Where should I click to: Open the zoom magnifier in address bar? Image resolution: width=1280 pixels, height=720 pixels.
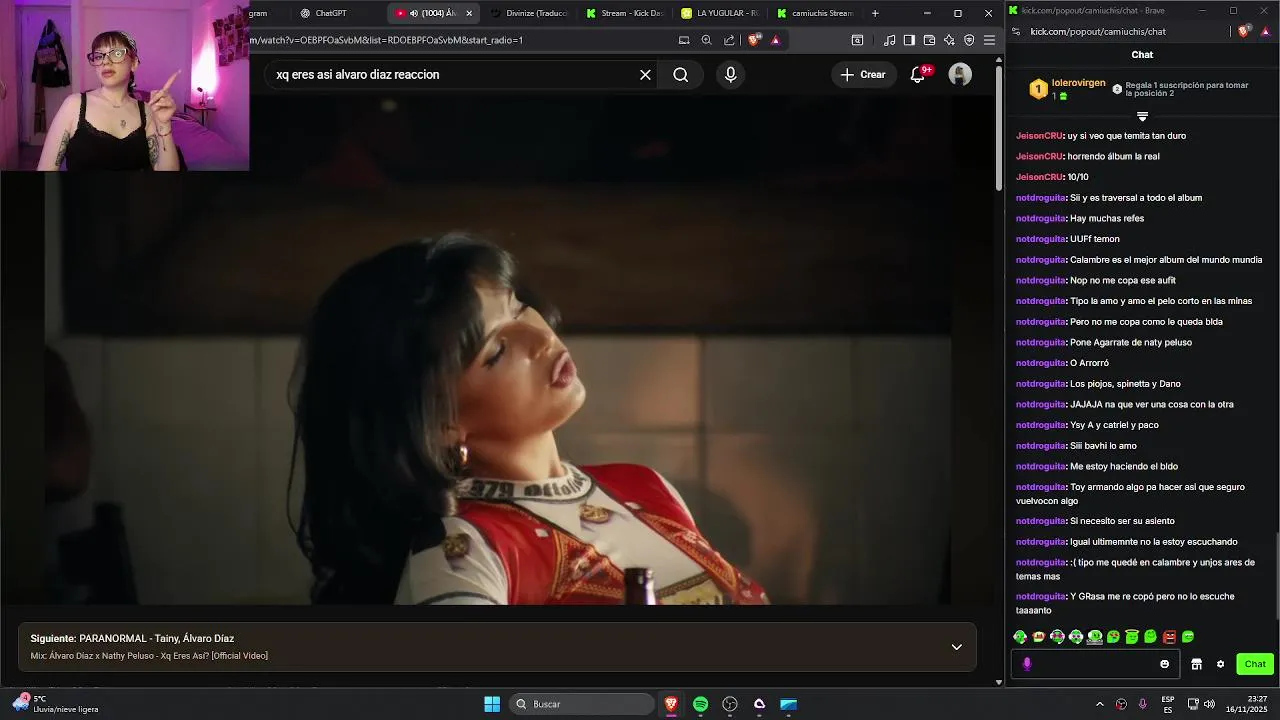click(706, 40)
